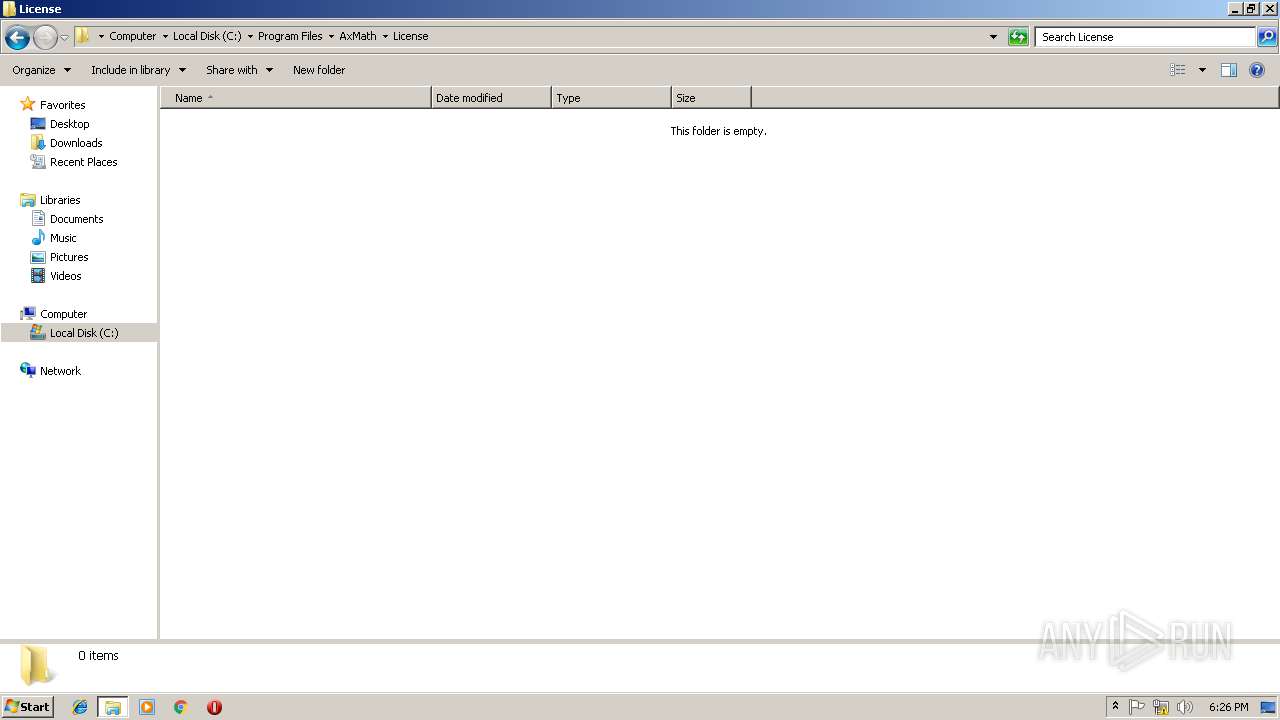Click Show desktop button at taskbar end
This screenshot has height=720, width=1280.
[1268, 707]
